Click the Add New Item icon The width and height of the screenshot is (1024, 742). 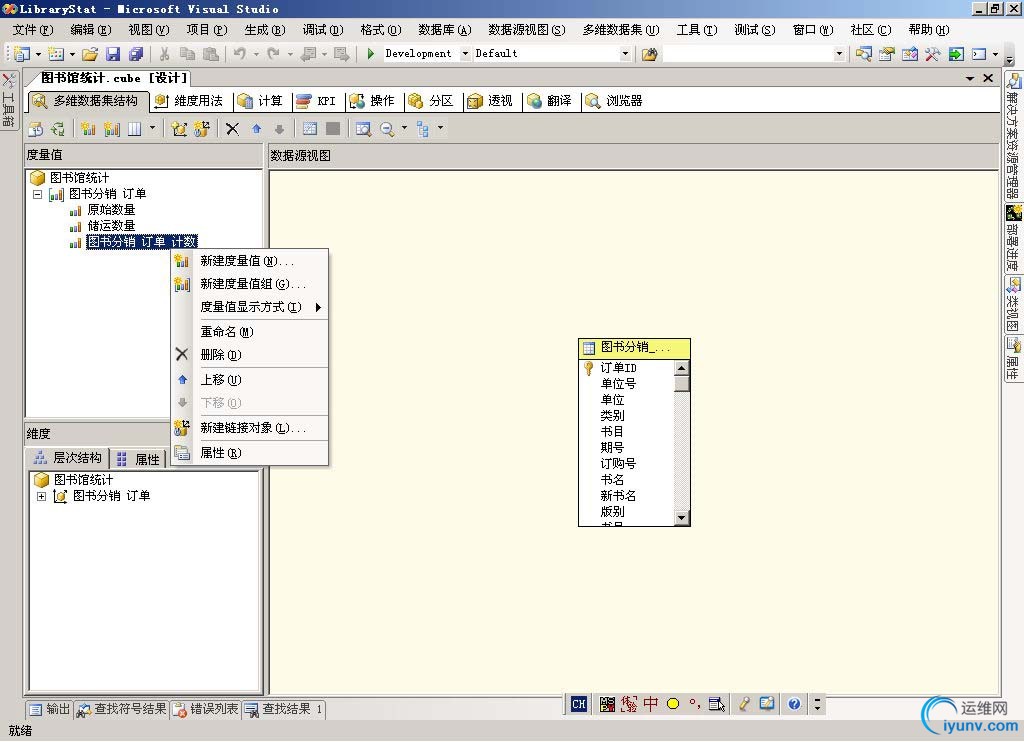tap(56, 54)
